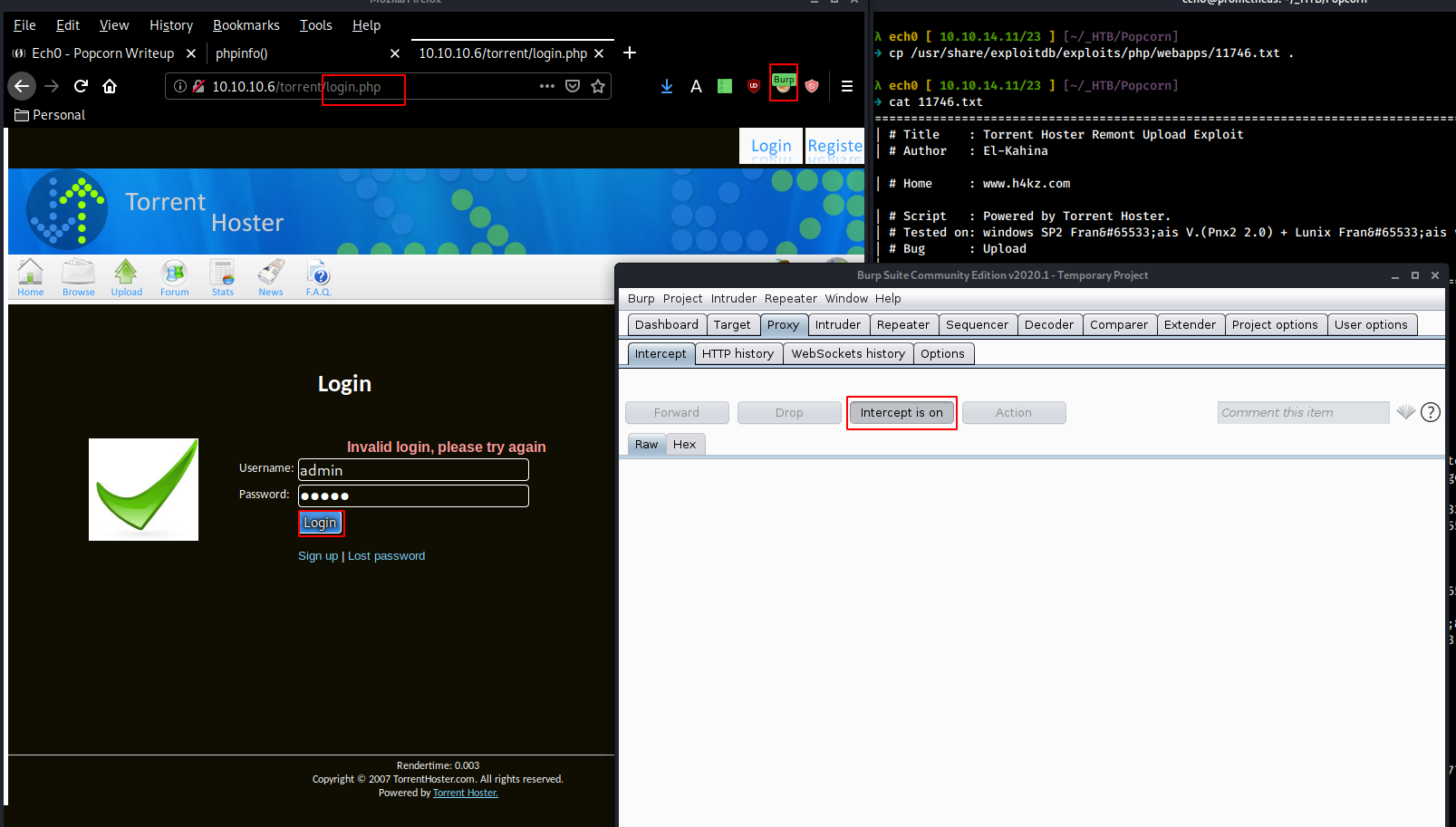Open the Firefox downloads arrow

(667, 86)
